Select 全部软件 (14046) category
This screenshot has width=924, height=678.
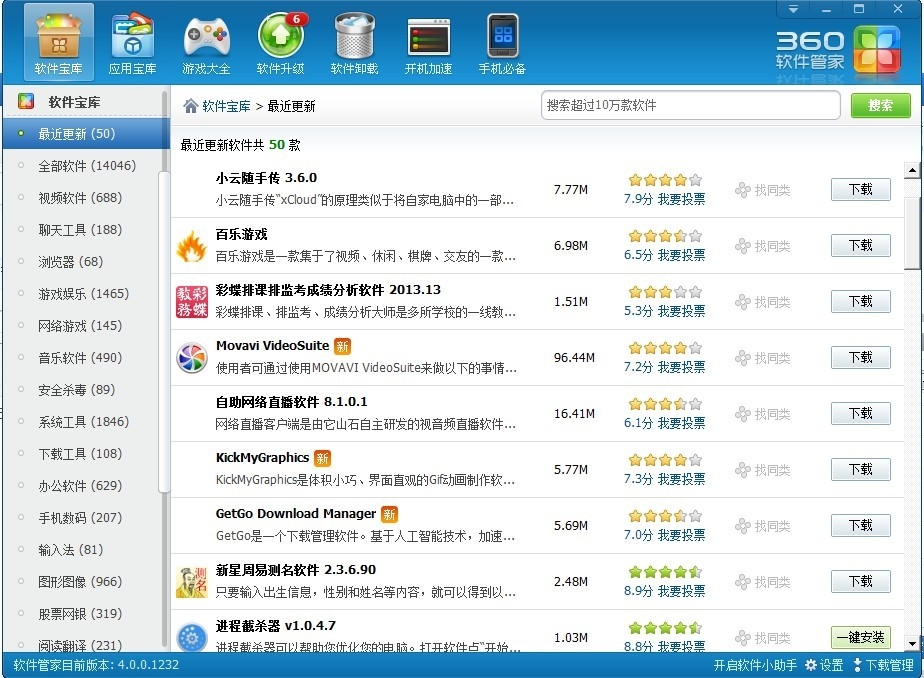click(x=86, y=166)
